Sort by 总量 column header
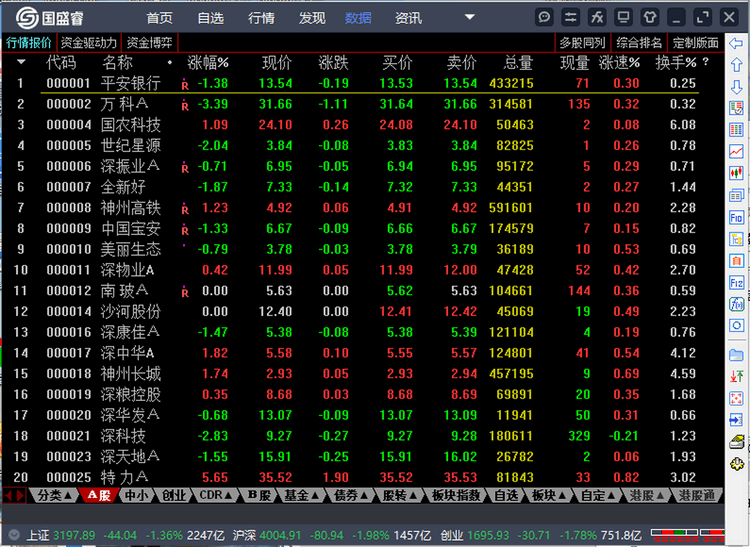Image resolution: width=750 pixels, height=547 pixels. 518,63
